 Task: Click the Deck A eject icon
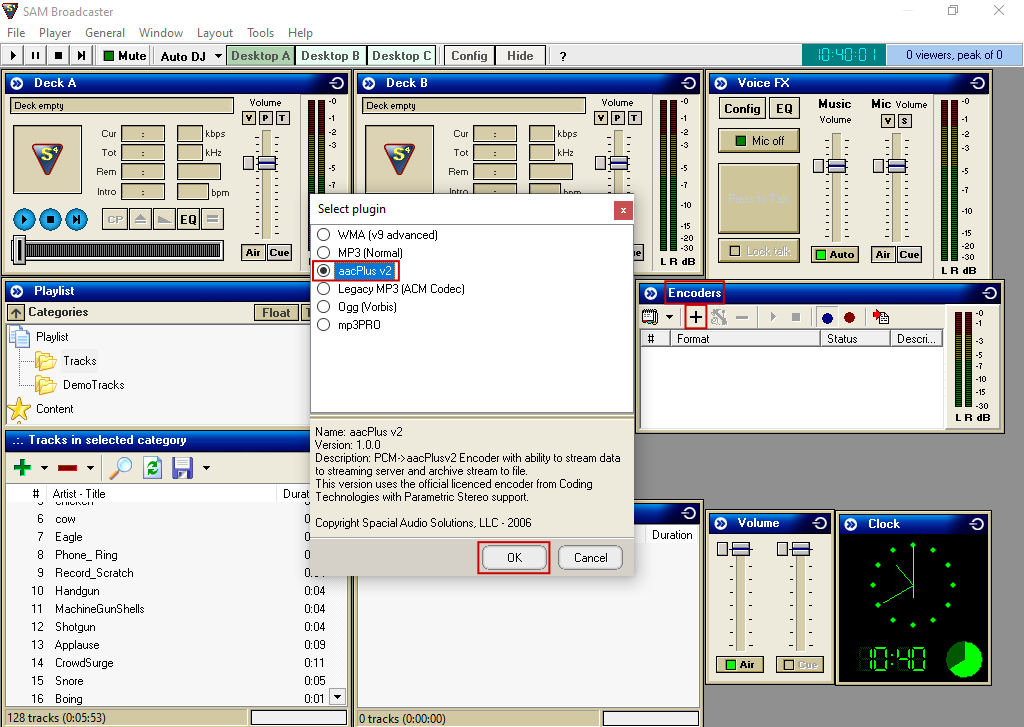(140, 220)
